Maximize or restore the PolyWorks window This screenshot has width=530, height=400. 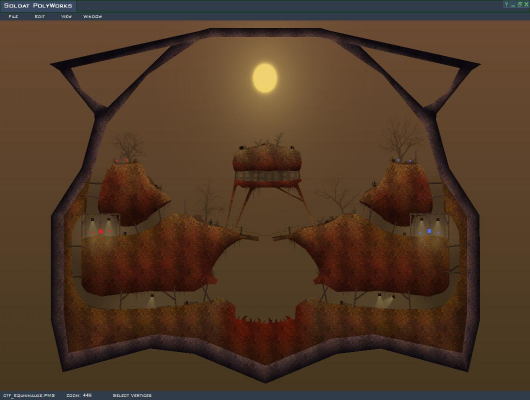[520, 4]
